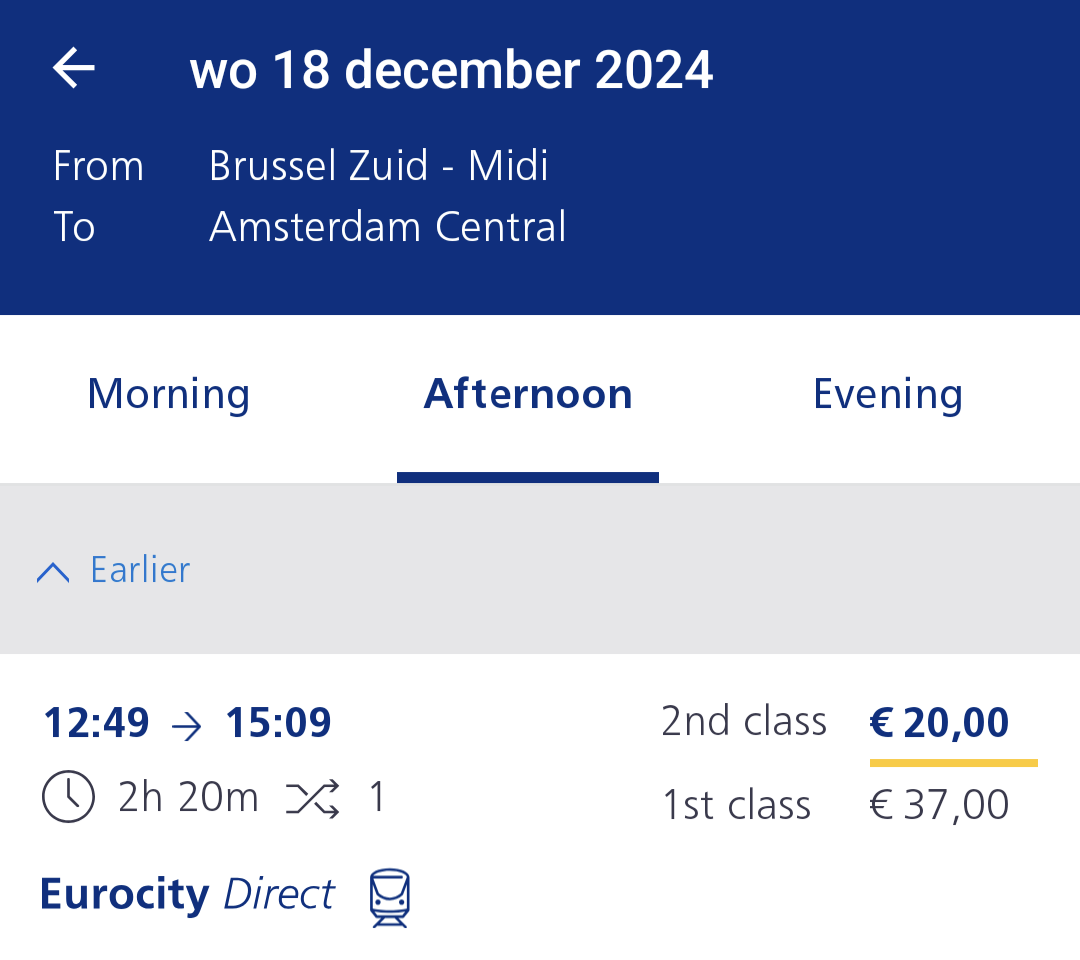The image size is (1080, 960).
Task: Open the 12:49 departure trip details
Action: [96, 723]
